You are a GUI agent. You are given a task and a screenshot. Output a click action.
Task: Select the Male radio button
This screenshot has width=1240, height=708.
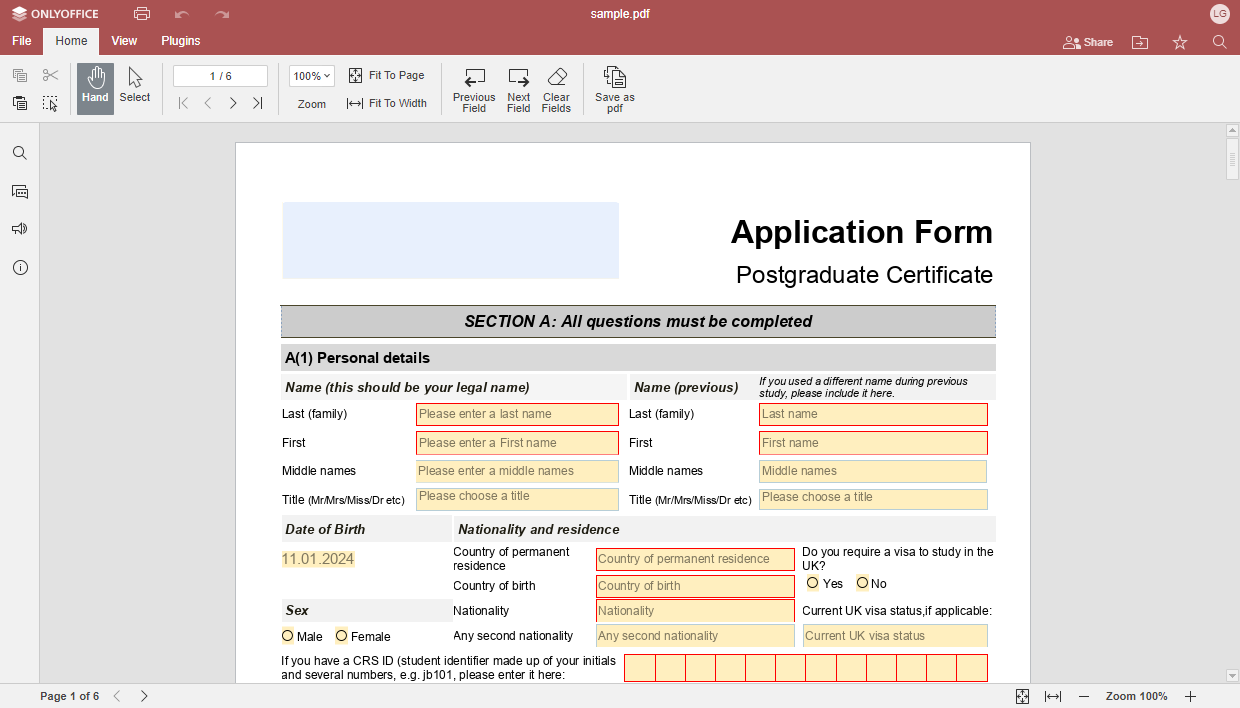click(288, 636)
